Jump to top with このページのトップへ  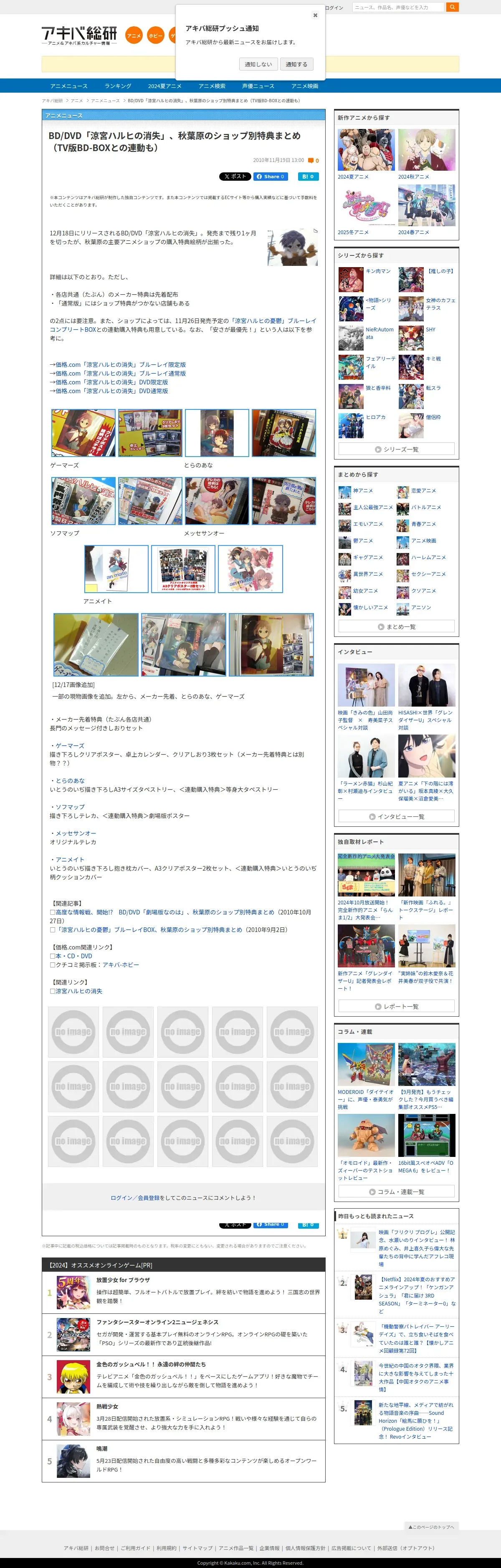pyautogui.click(x=431, y=1527)
